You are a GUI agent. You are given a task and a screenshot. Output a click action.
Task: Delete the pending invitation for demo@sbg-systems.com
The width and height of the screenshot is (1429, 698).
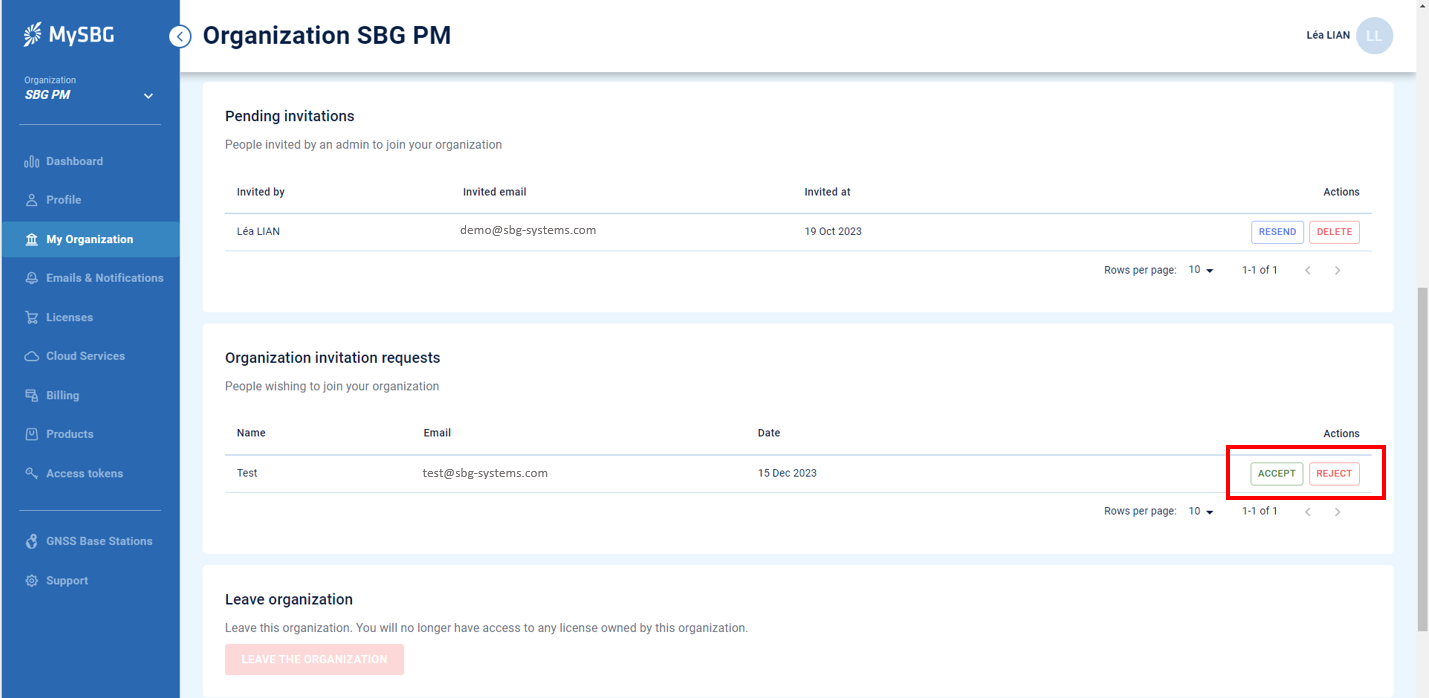click(x=1334, y=232)
